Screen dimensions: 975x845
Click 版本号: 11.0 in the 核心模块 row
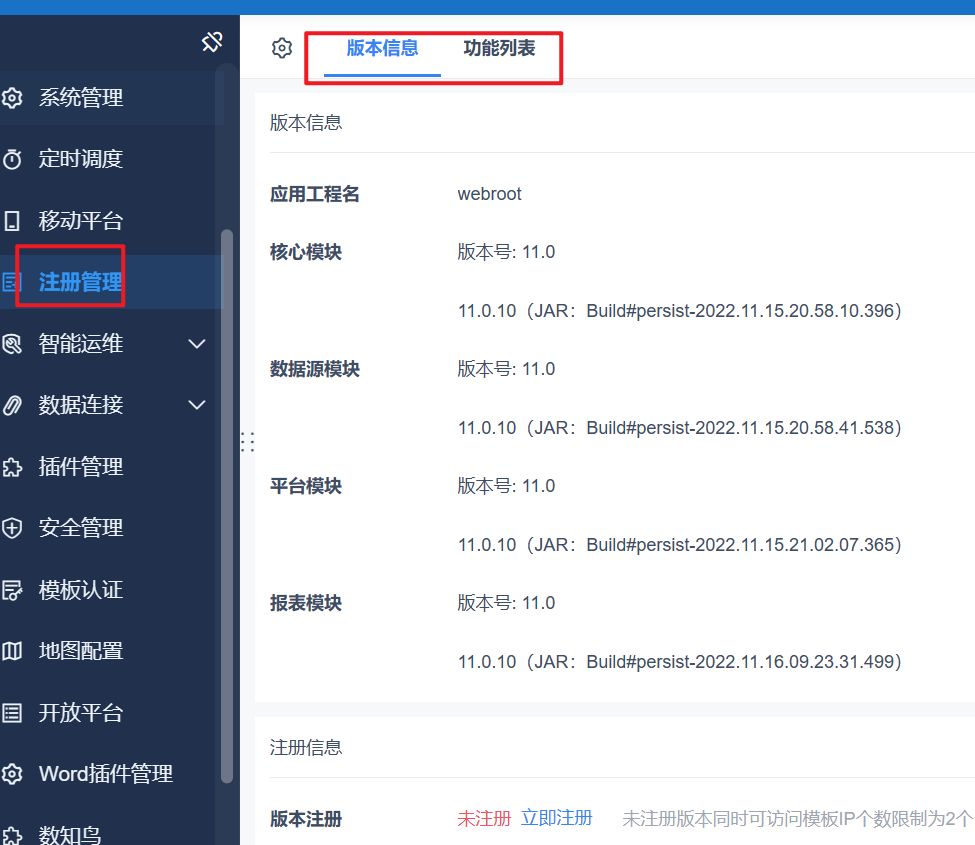tap(506, 252)
